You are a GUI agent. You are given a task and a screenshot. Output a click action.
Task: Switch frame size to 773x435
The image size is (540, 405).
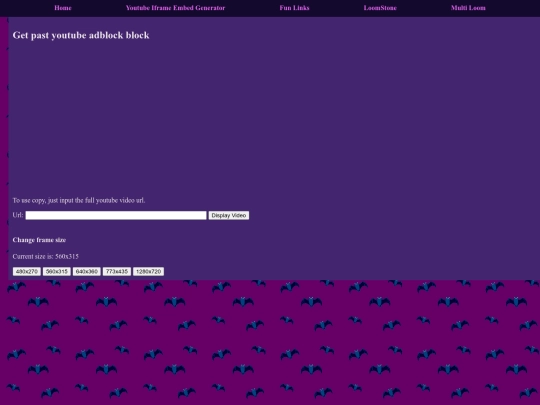point(117,271)
